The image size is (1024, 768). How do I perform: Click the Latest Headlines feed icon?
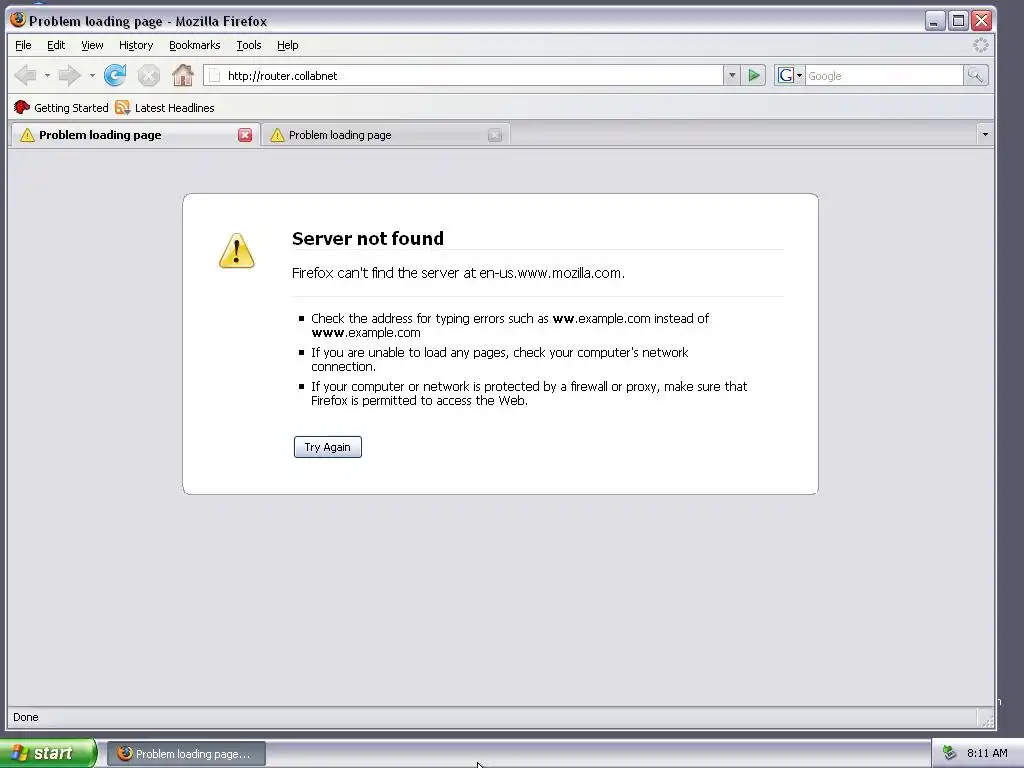122,108
